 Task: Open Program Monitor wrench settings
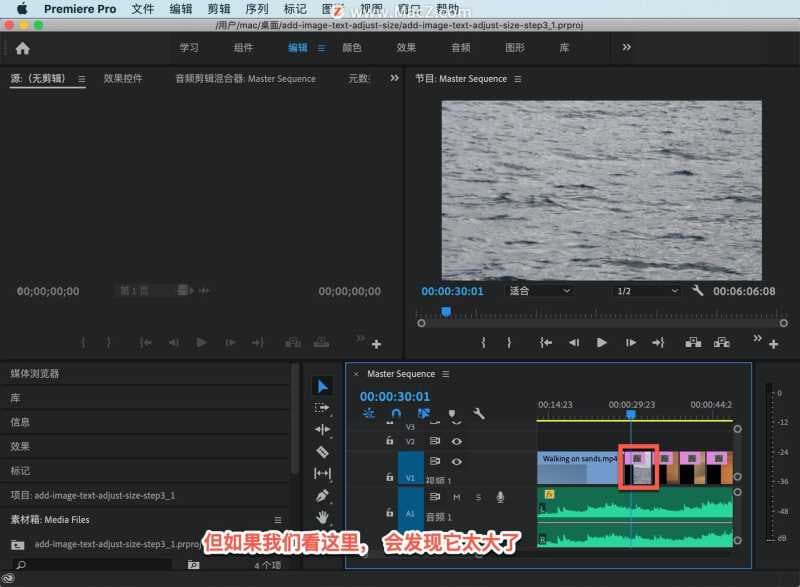(698, 291)
